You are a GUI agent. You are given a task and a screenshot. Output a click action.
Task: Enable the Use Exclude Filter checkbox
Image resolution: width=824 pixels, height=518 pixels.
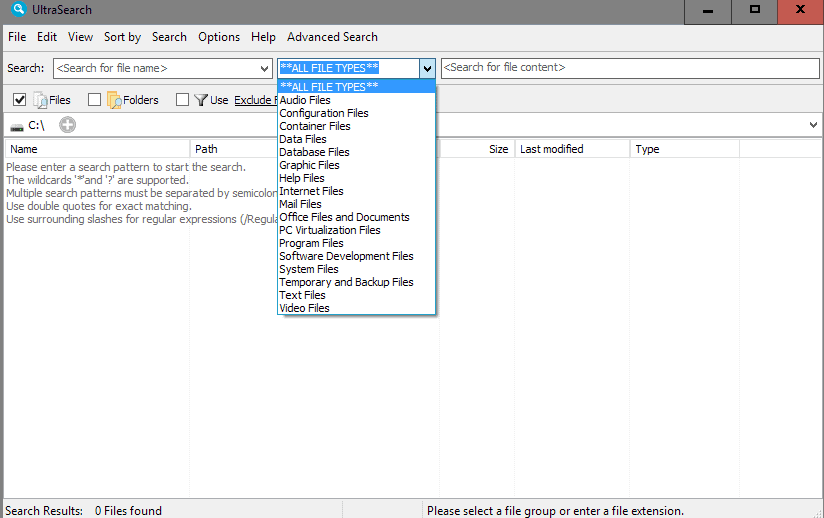point(182,99)
